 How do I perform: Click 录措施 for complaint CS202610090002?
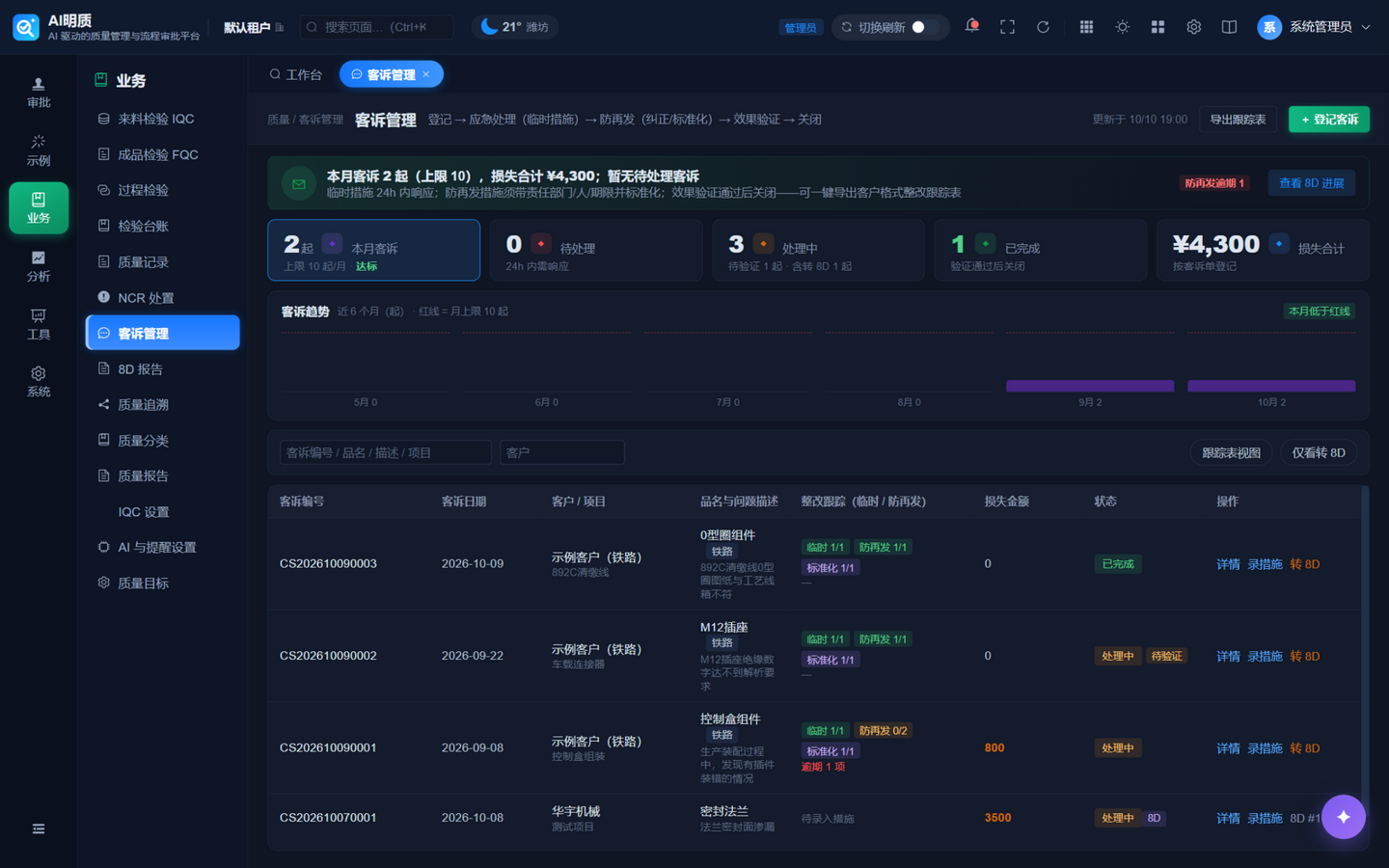pyautogui.click(x=1265, y=656)
